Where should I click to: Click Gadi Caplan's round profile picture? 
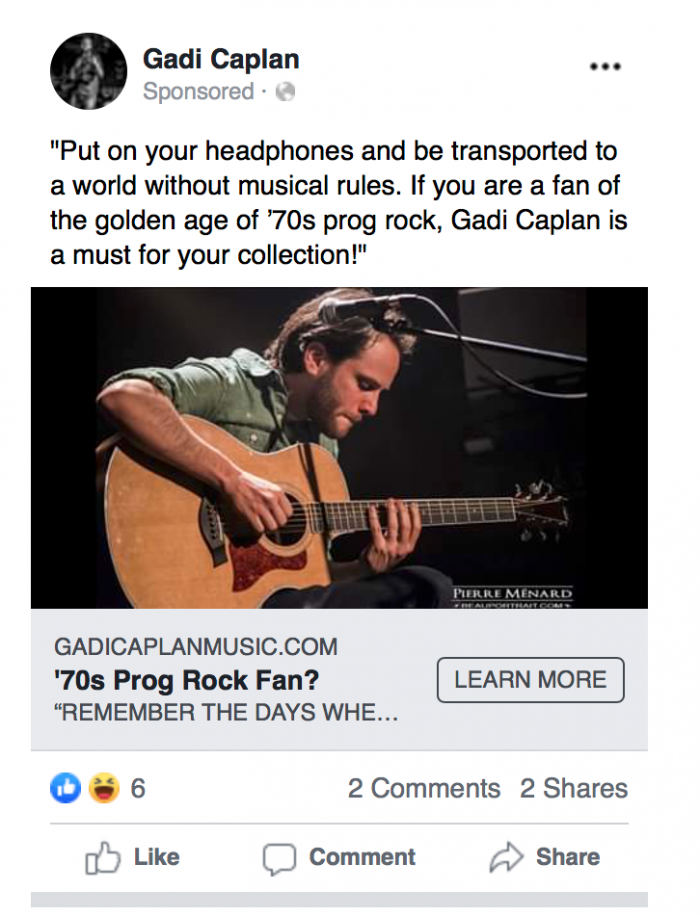pos(88,71)
